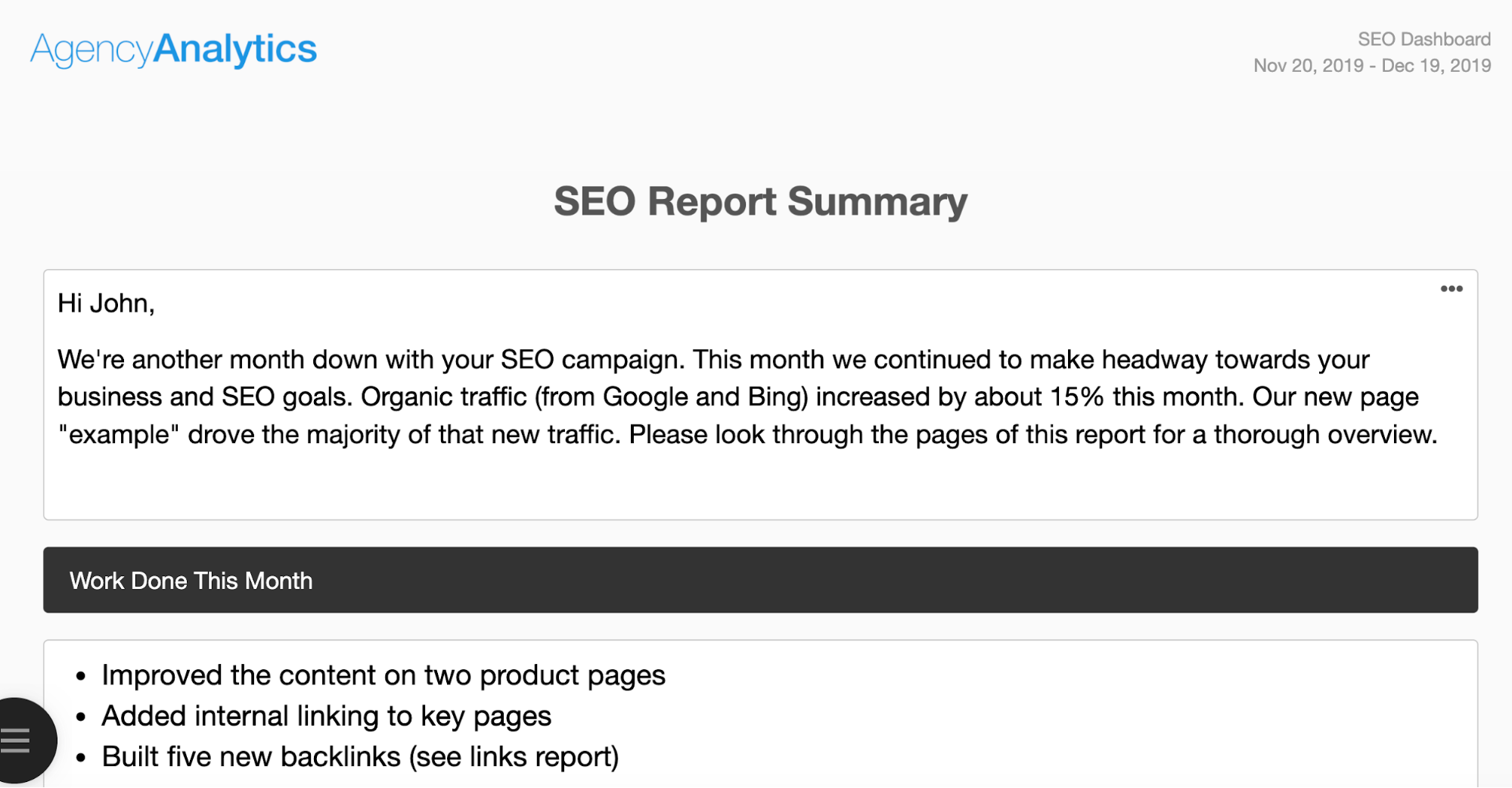Select "Added internal linking to key pages" bullet
This screenshot has width=1512, height=788.
tap(326, 716)
